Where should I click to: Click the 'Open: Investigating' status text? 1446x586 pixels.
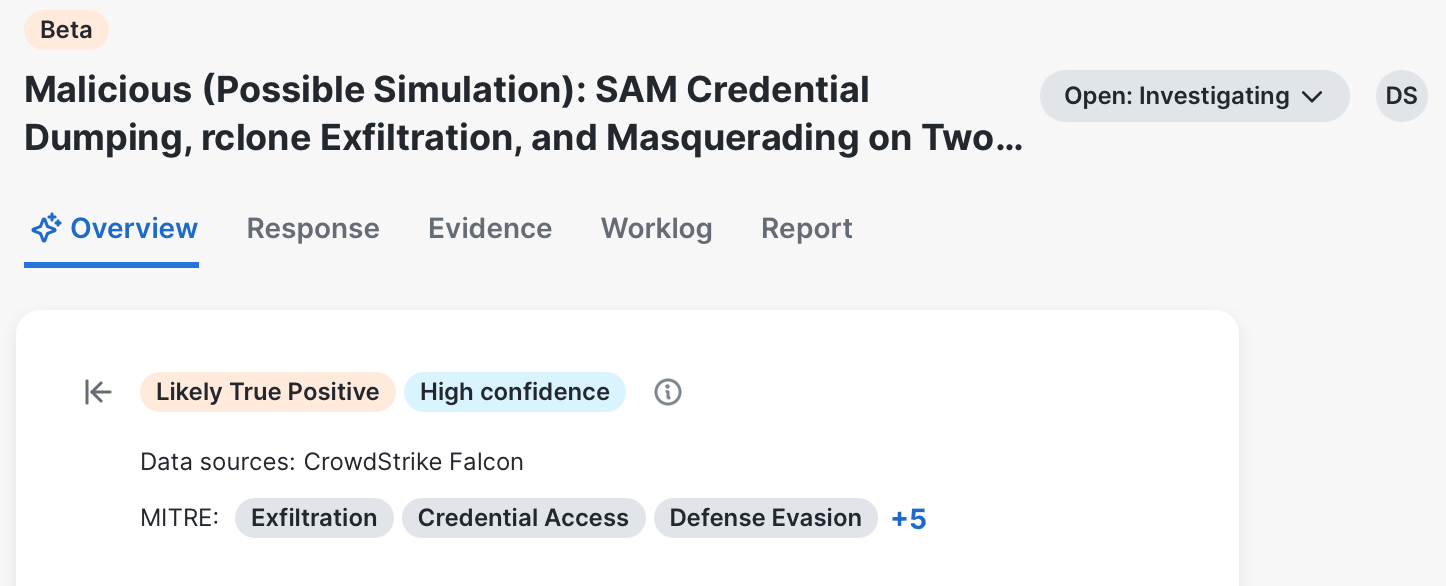[1176, 97]
